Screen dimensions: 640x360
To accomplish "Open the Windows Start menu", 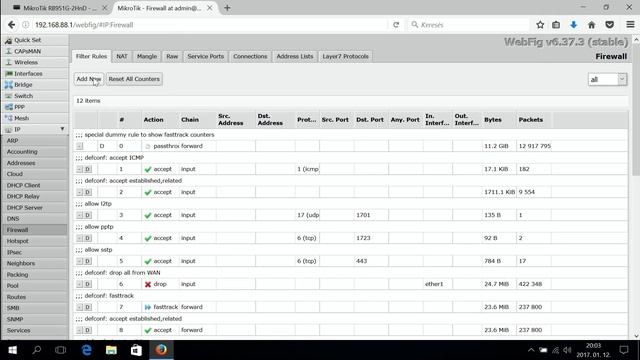I will (x=12, y=350).
